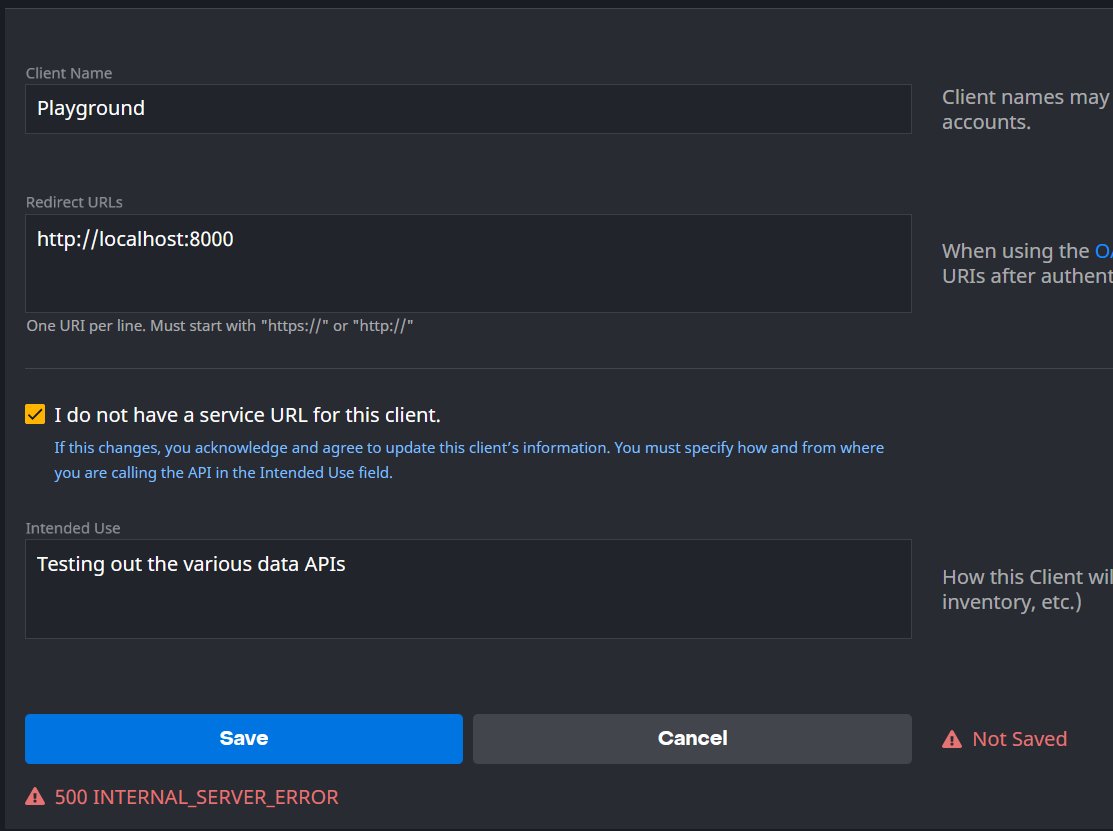The height and width of the screenshot is (831, 1113).
Task: Click into the Redirect URLs text area
Action: pyautogui.click(x=468, y=263)
